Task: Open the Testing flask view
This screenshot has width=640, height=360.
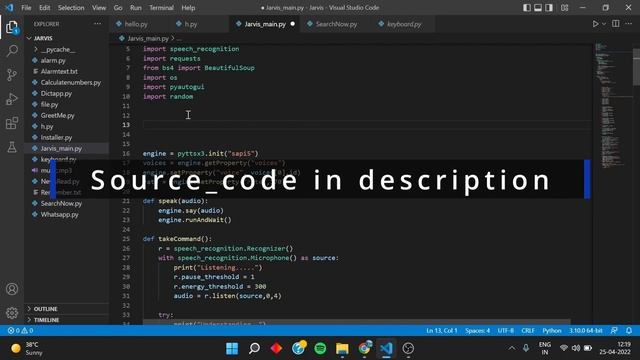Action: click(12, 147)
